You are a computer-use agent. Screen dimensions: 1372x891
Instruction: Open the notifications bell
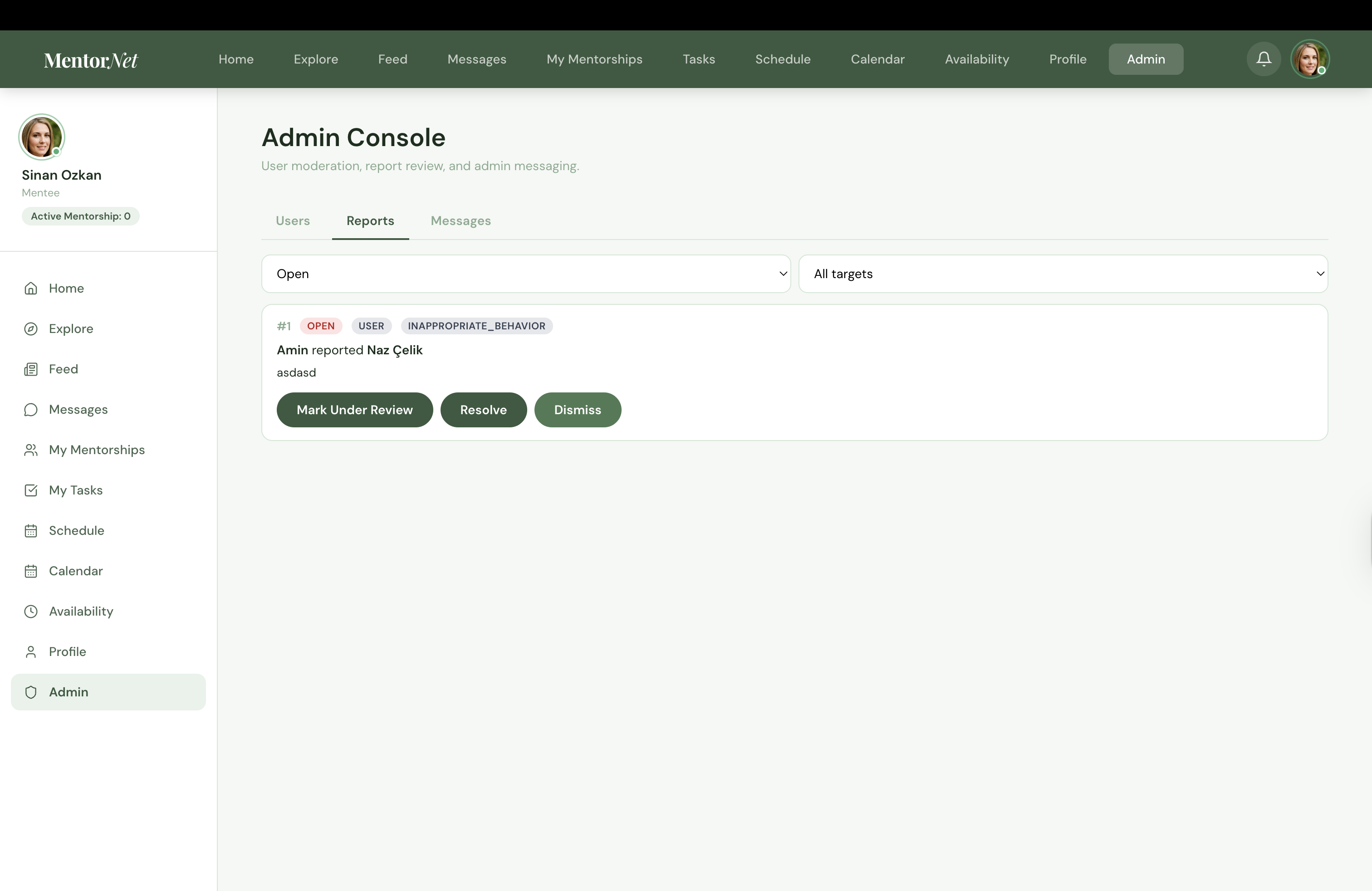point(1264,59)
